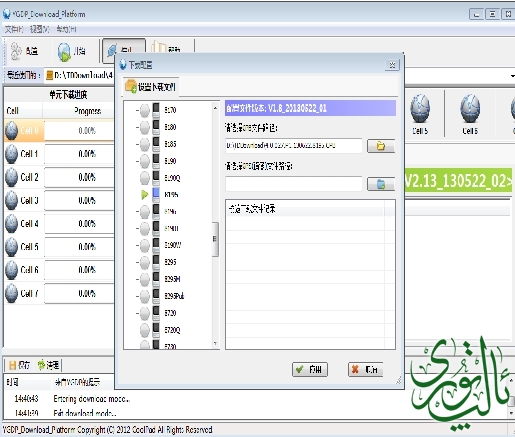Click the globe start icon in toolbar
515x437 pixels.
tap(64, 52)
